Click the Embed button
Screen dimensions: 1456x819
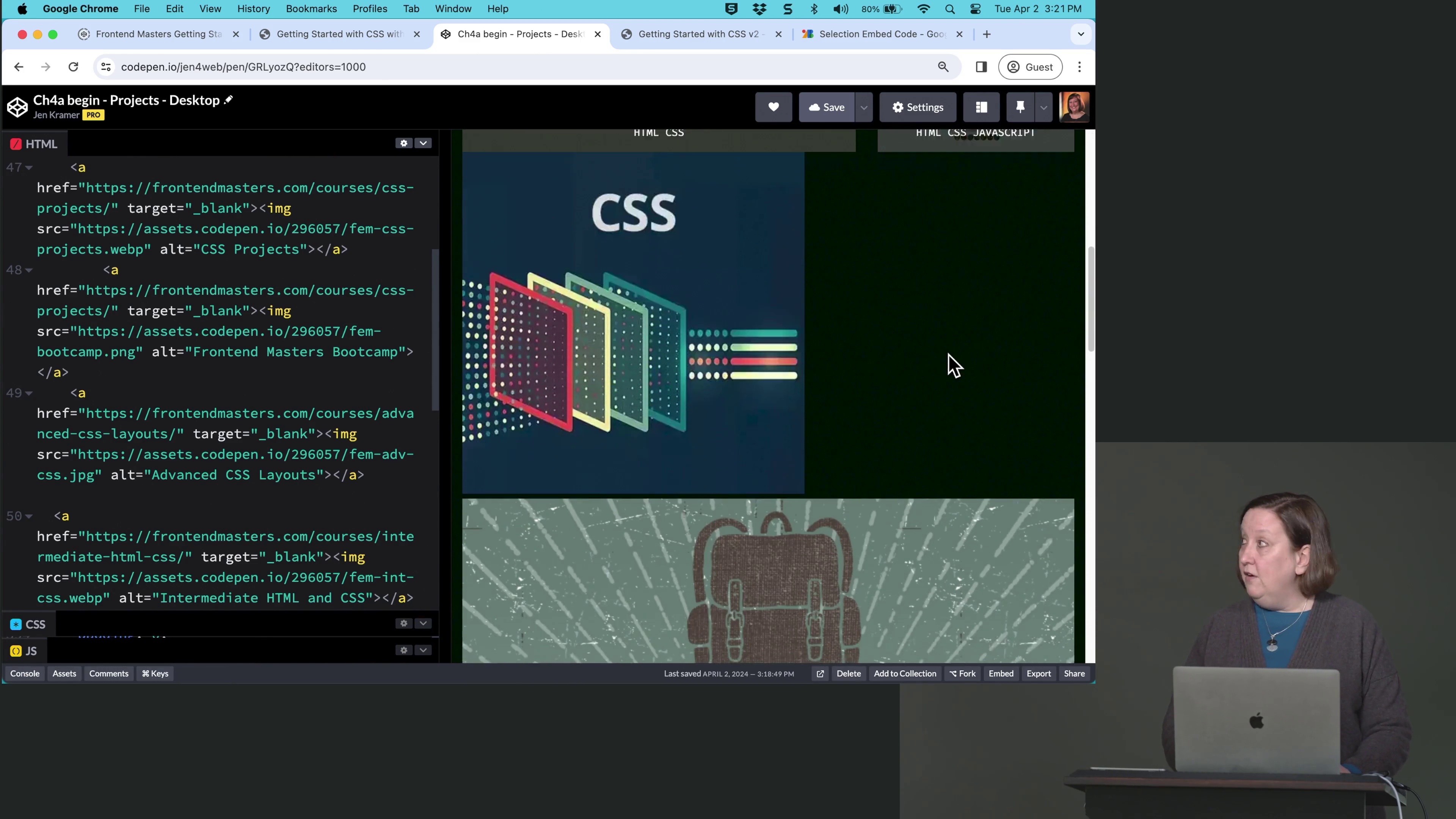[1001, 673]
